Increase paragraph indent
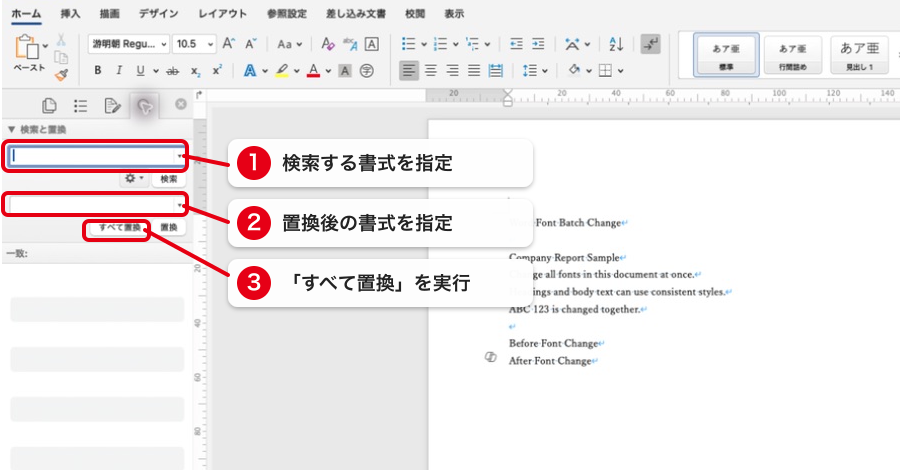The image size is (900, 470). [x=538, y=44]
